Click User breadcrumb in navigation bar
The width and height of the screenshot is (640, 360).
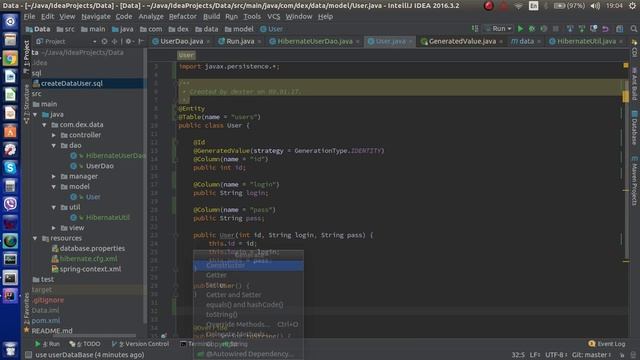272,29
